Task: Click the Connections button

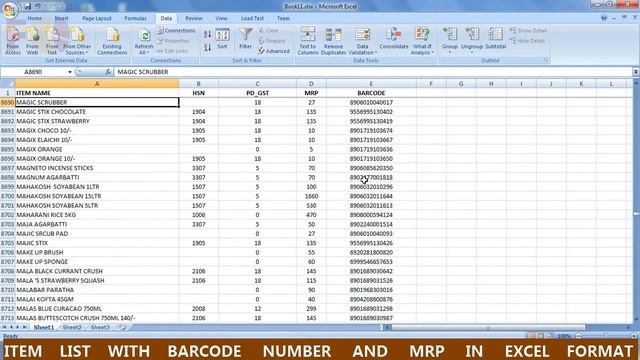Action: [x=176, y=31]
